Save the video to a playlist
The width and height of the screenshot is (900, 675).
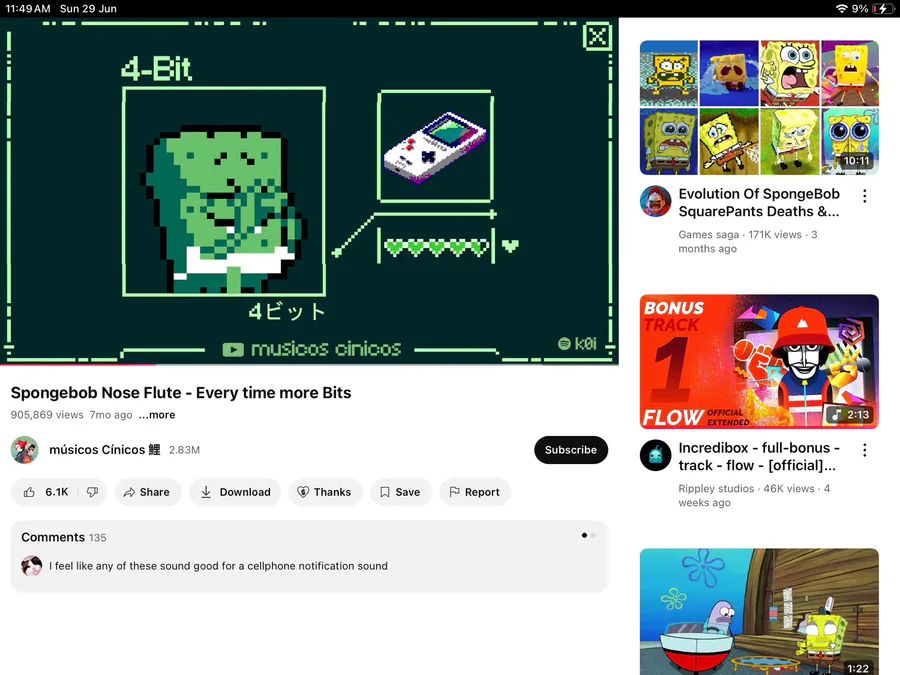coord(401,492)
